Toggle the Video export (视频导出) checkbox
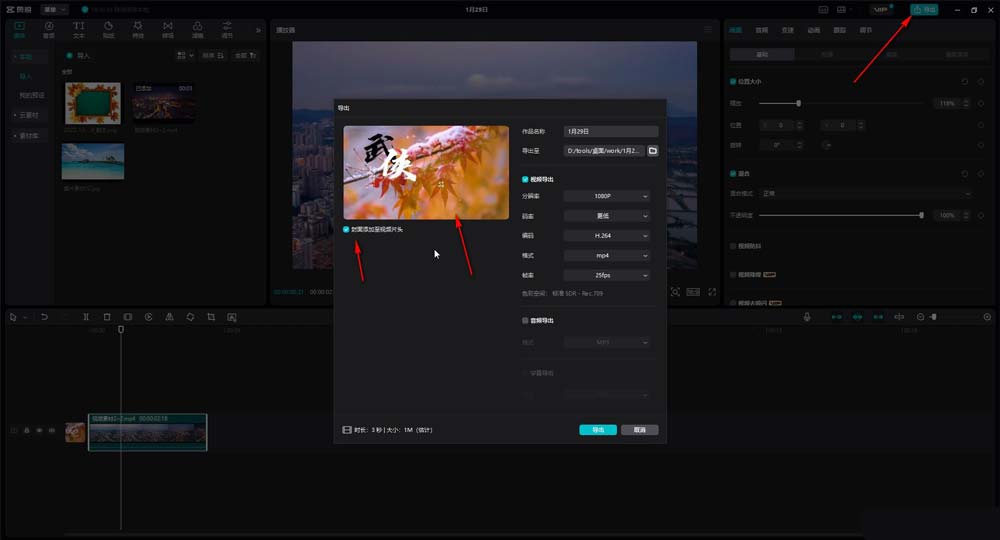The image size is (1000, 540). [x=526, y=179]
